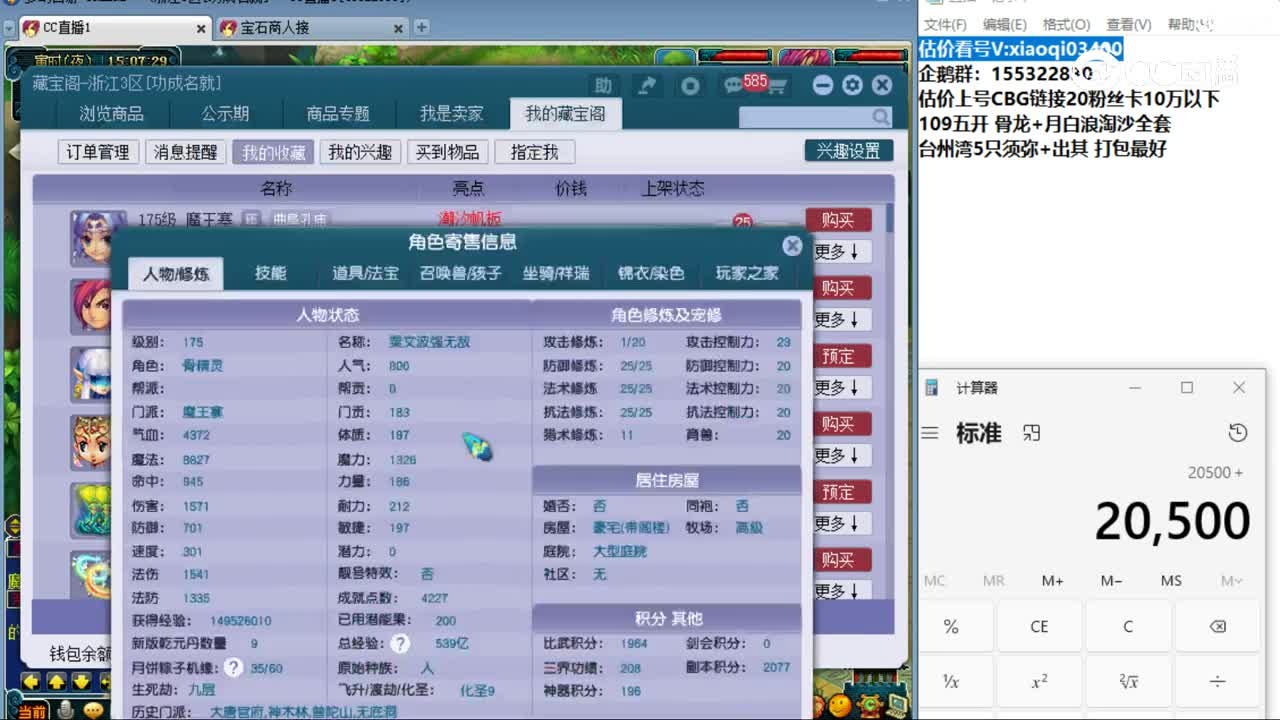Open the 格式(O) menu

1066,24
